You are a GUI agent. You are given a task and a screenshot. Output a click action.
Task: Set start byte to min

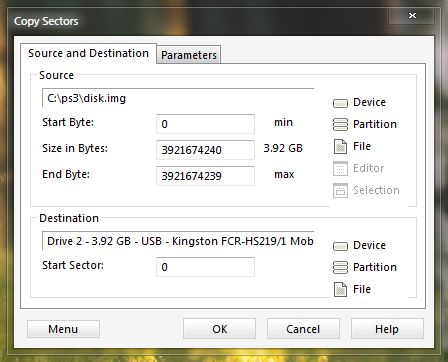pos(283,122)
